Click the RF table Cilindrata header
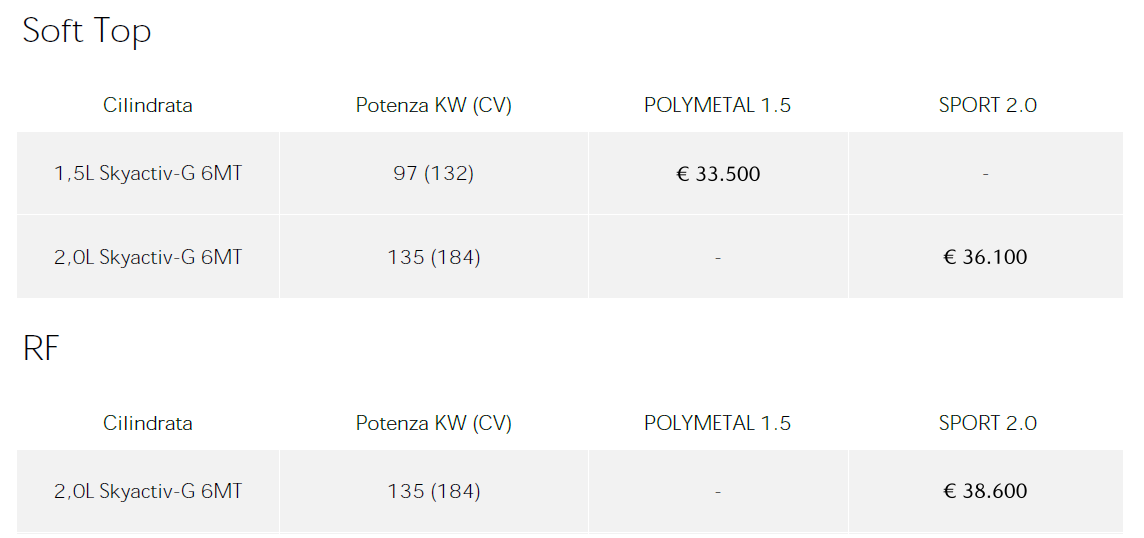The image size is (1144, 538). [148, 423]
